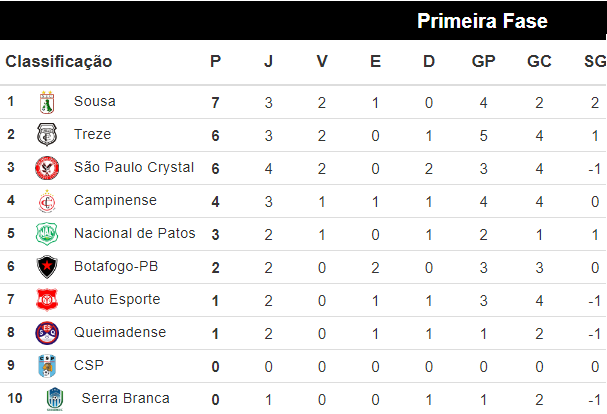Click the CSP club crest

pyautogui.click(x=46, y=366)
